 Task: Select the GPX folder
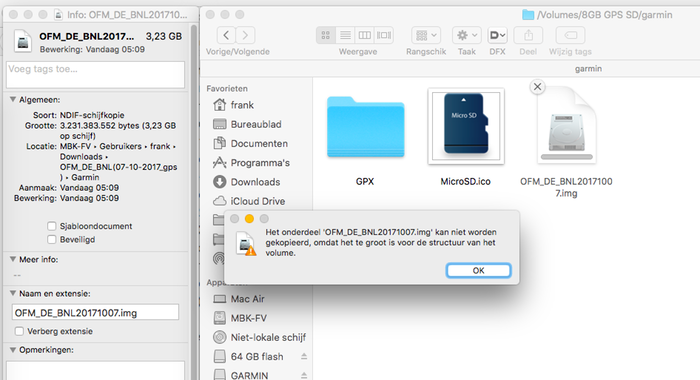(366, 127)
